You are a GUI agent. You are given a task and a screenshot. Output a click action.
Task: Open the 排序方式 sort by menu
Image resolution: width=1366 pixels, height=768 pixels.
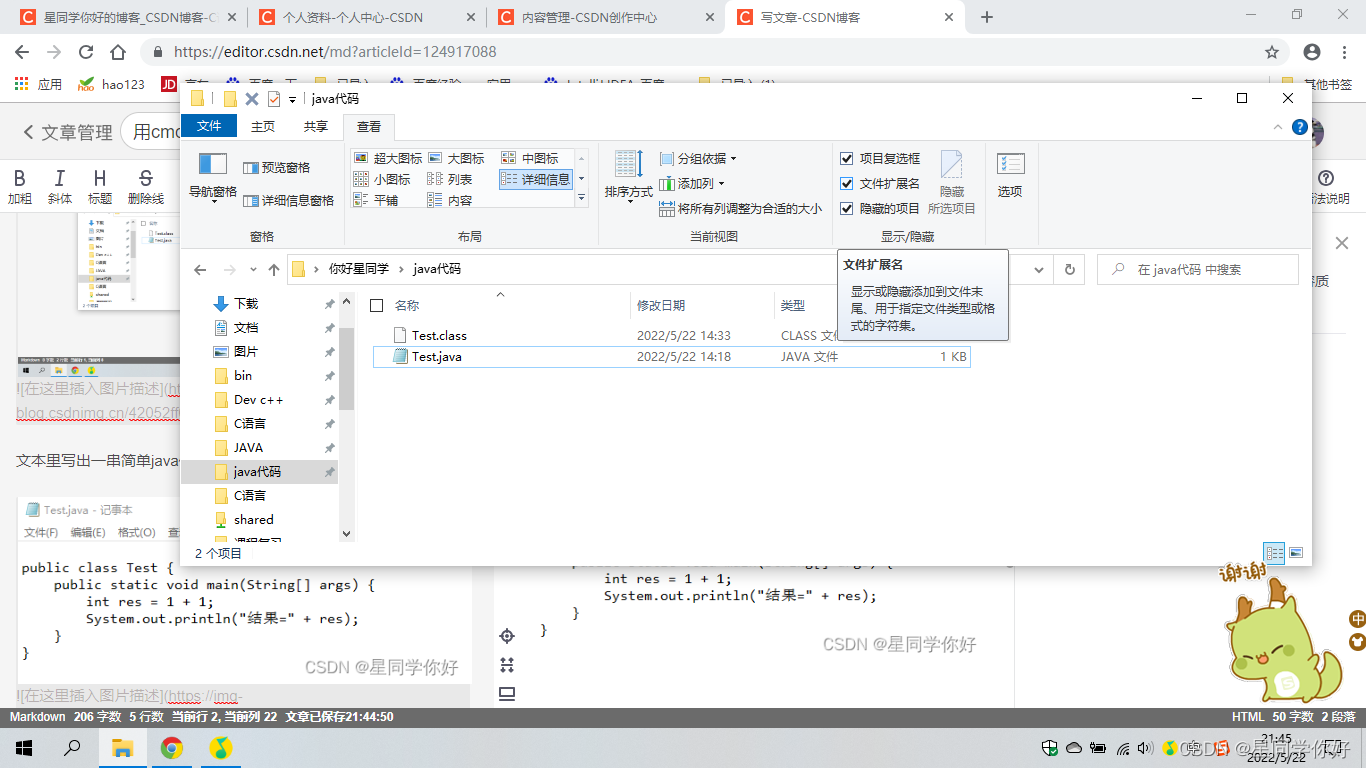click(x=628, y=176)
